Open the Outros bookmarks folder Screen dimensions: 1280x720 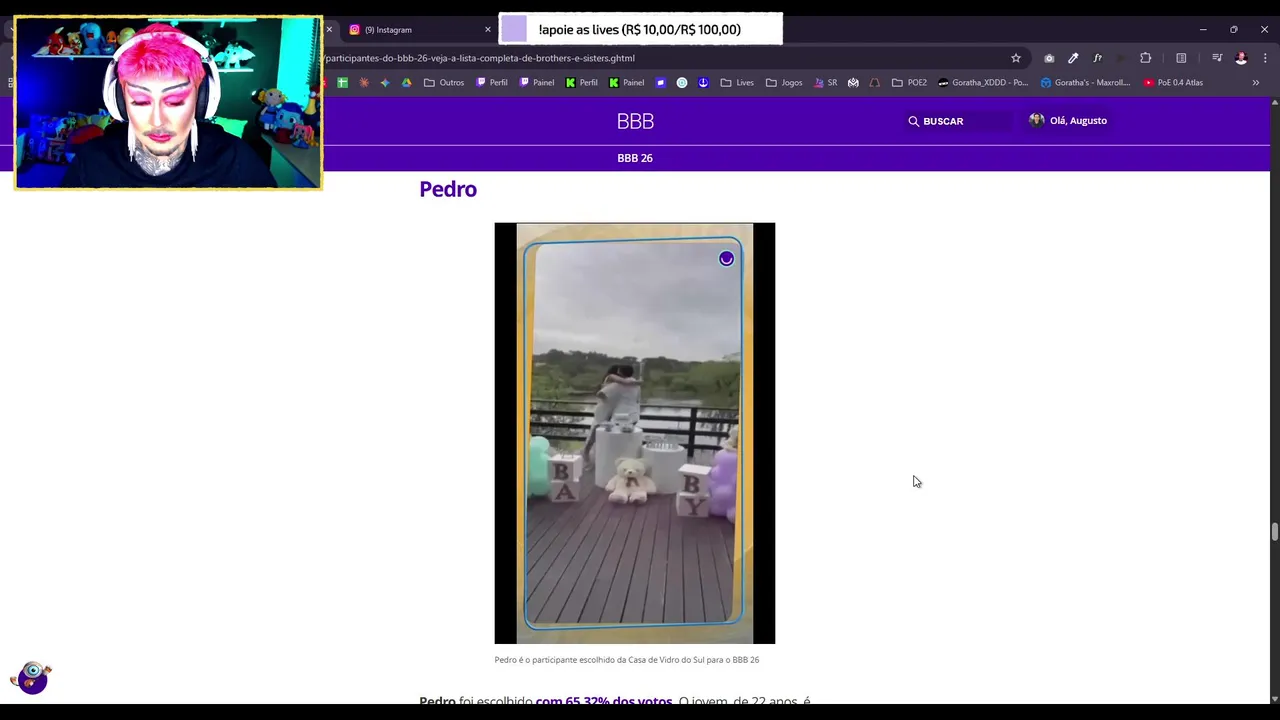(444, 83)
